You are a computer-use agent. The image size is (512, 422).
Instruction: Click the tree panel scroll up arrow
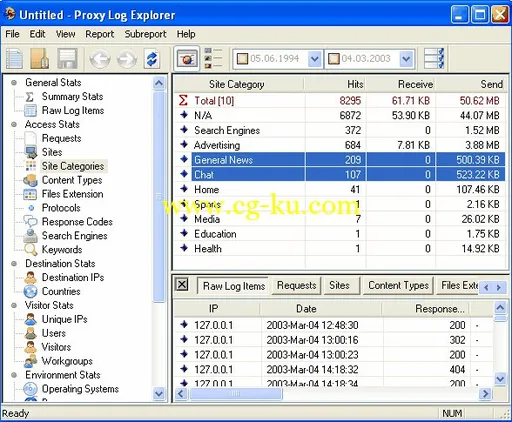click(159, 83)
